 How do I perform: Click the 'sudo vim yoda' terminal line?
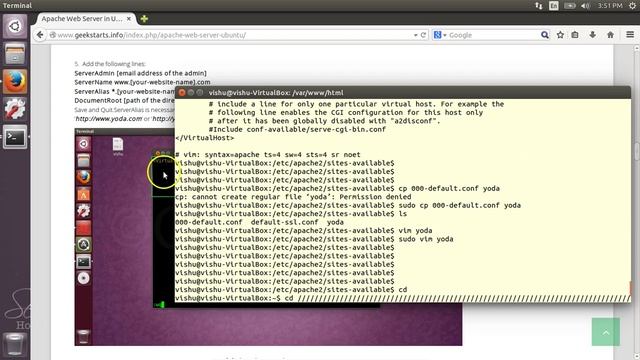314,239
